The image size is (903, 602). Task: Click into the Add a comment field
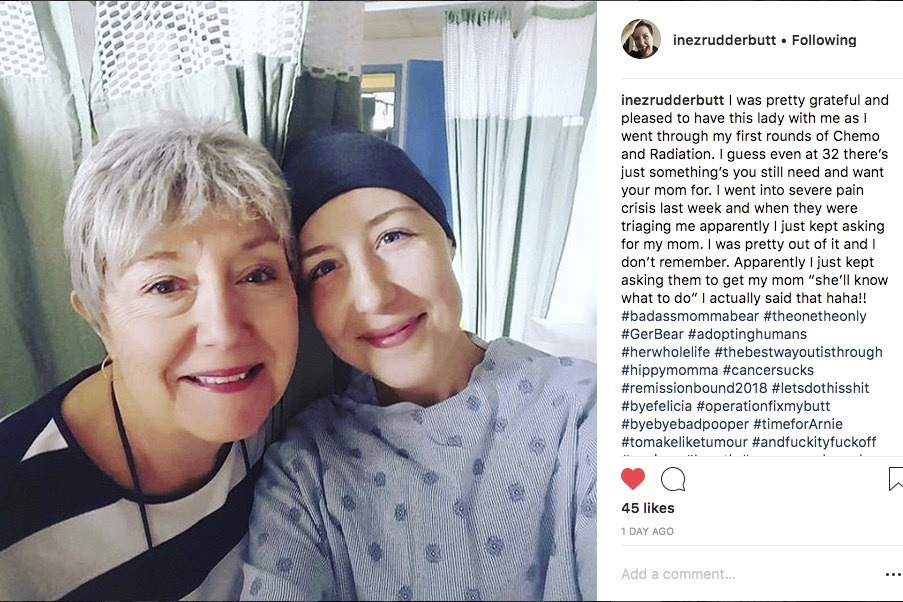(x=749, y=574)
